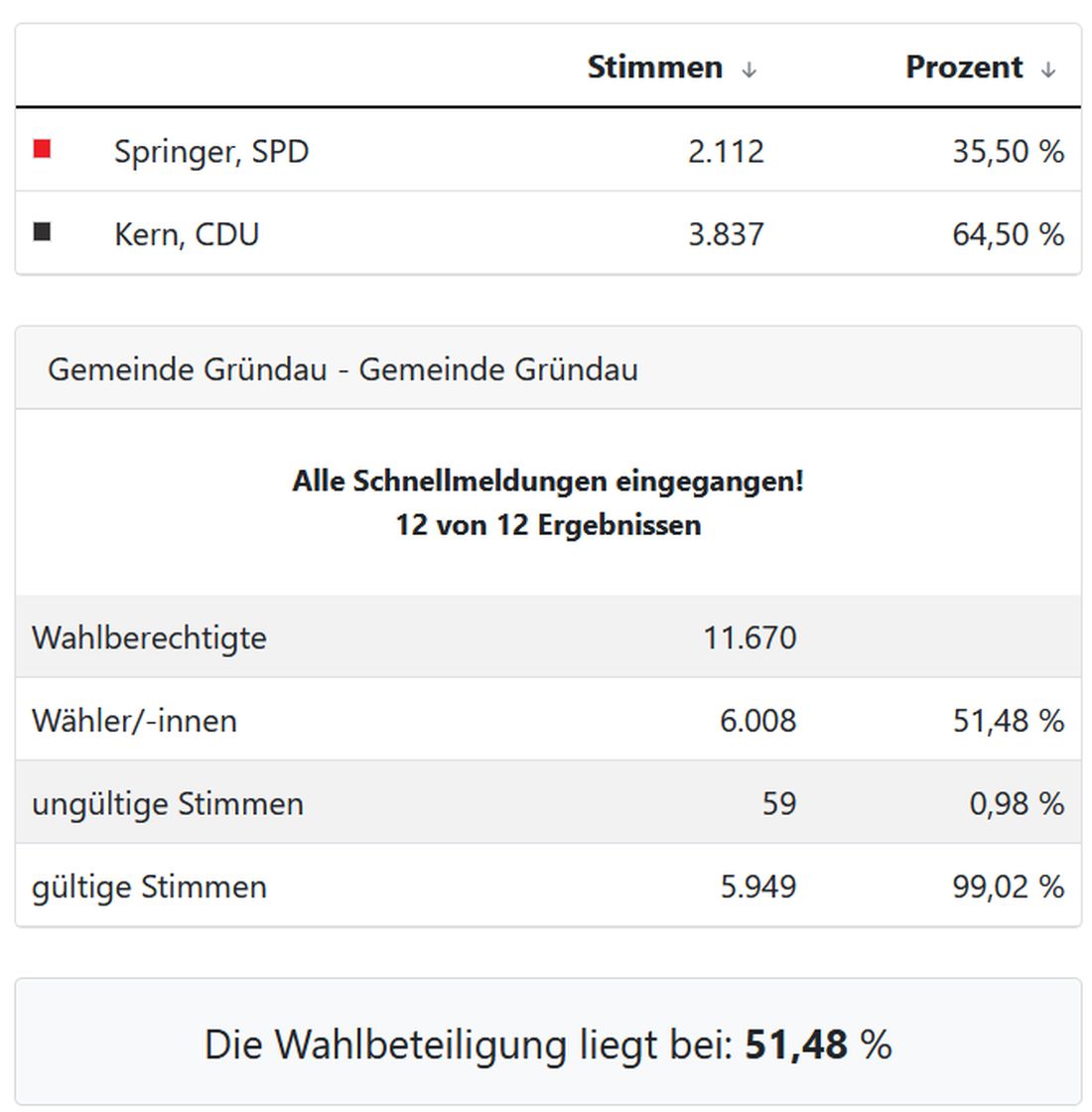Click the sort arrow next to Prozent
This screenshot has height=1112, width=1092.
pos(1048,69)
